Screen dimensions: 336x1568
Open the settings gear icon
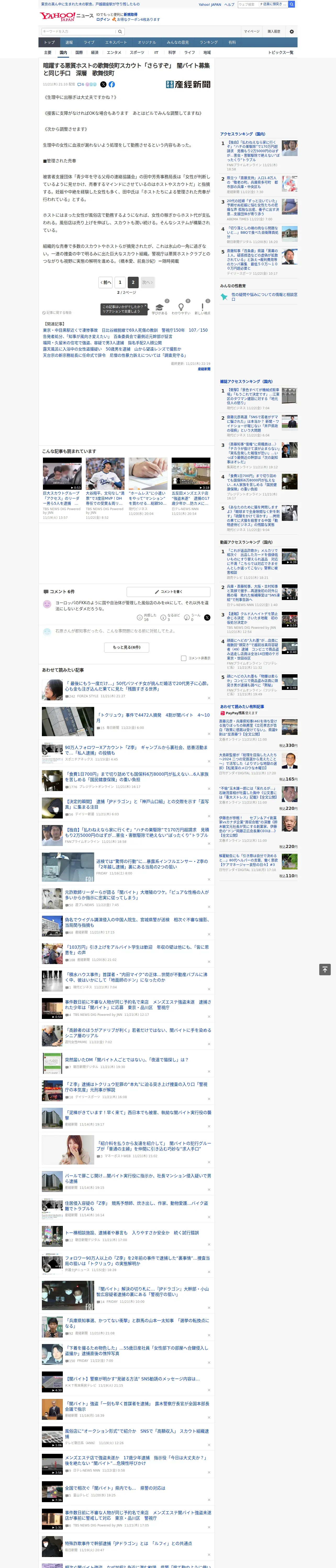point(292,32)
